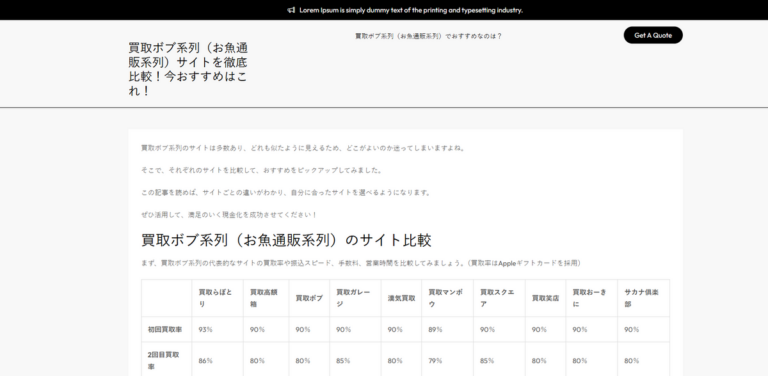Click the サカナ倶楽部 column header

click(644, 298)
